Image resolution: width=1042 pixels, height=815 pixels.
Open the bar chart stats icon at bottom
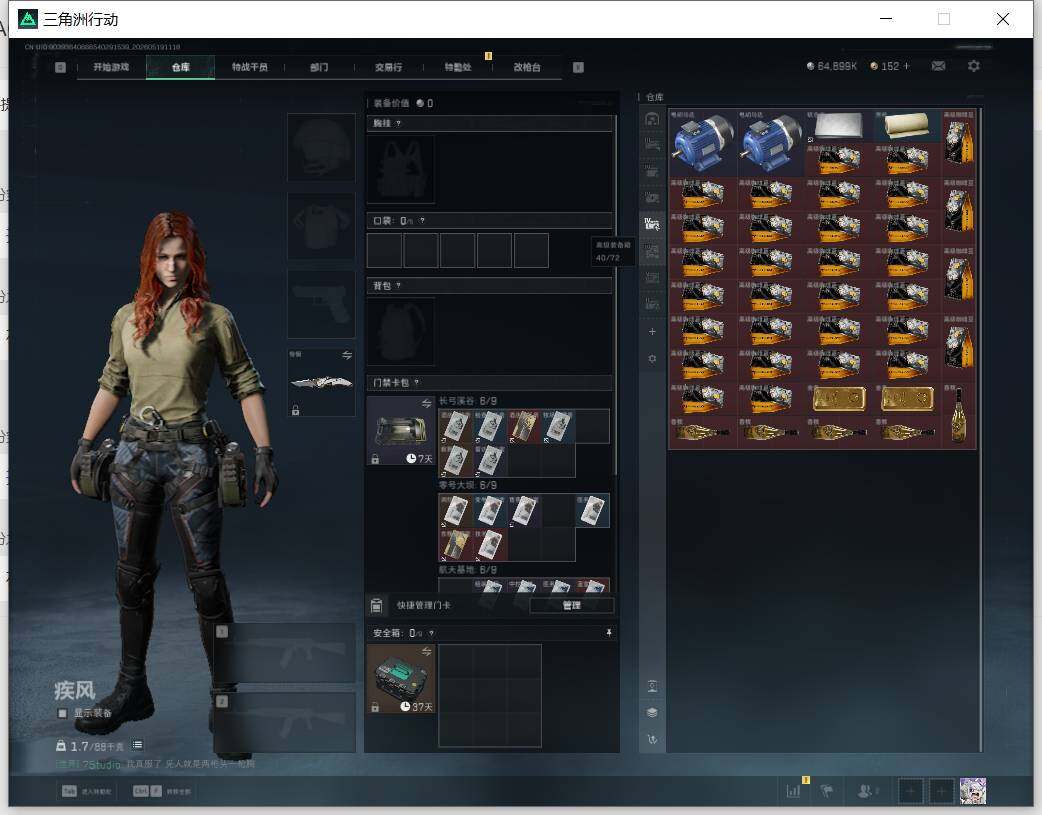coord(793,791)
